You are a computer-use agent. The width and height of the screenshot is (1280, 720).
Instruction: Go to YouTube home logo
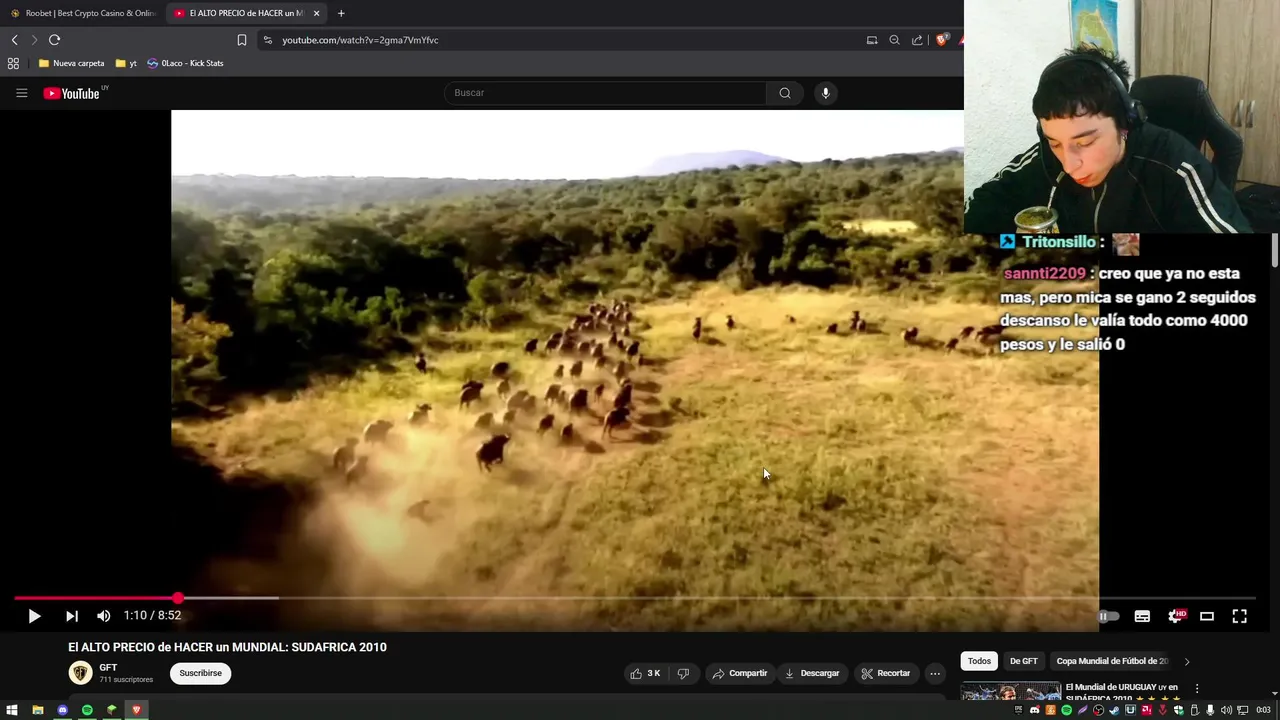(72, 93)
